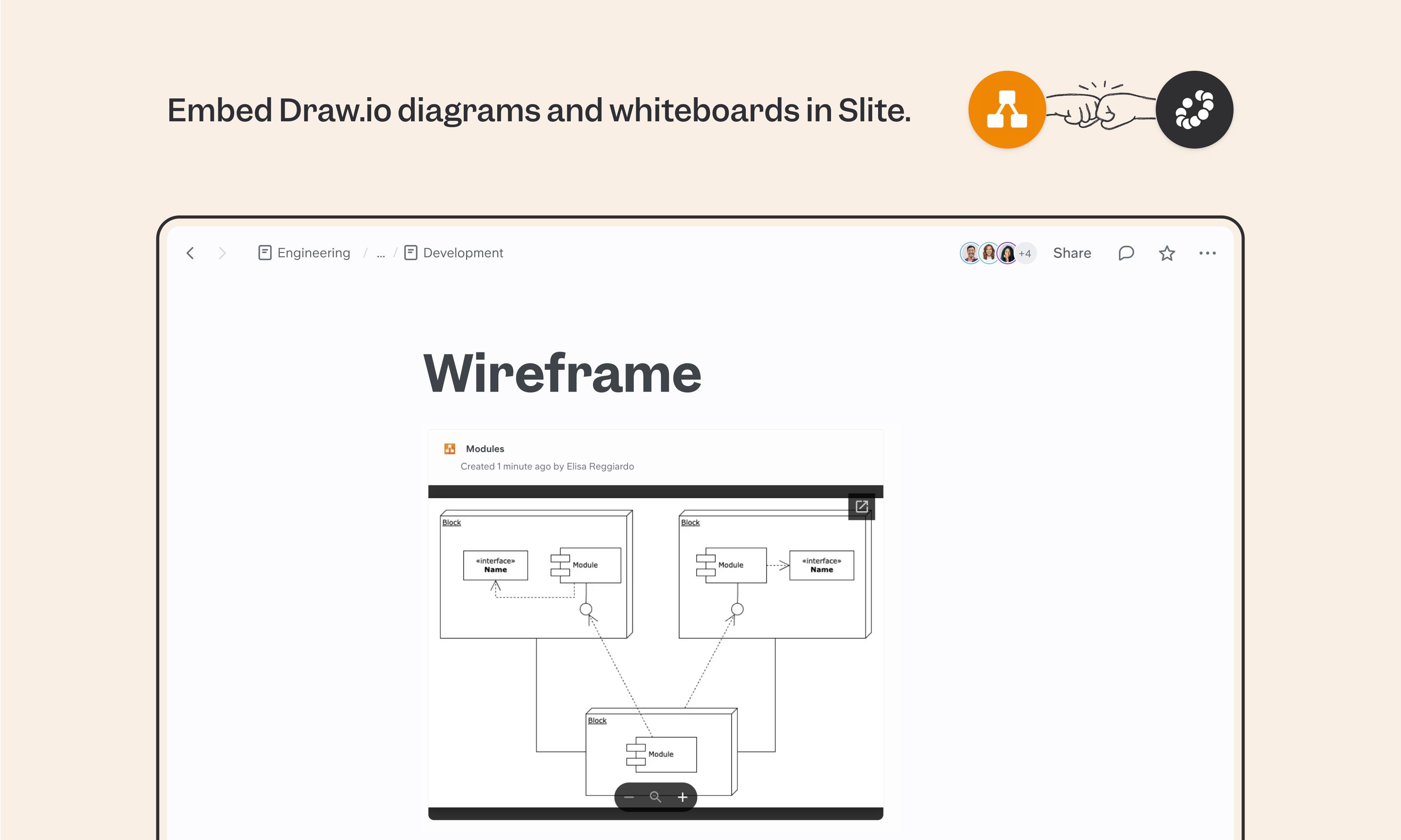Select the interface Name box in left block
1401x840 pixels.
[x=496, y=565]
